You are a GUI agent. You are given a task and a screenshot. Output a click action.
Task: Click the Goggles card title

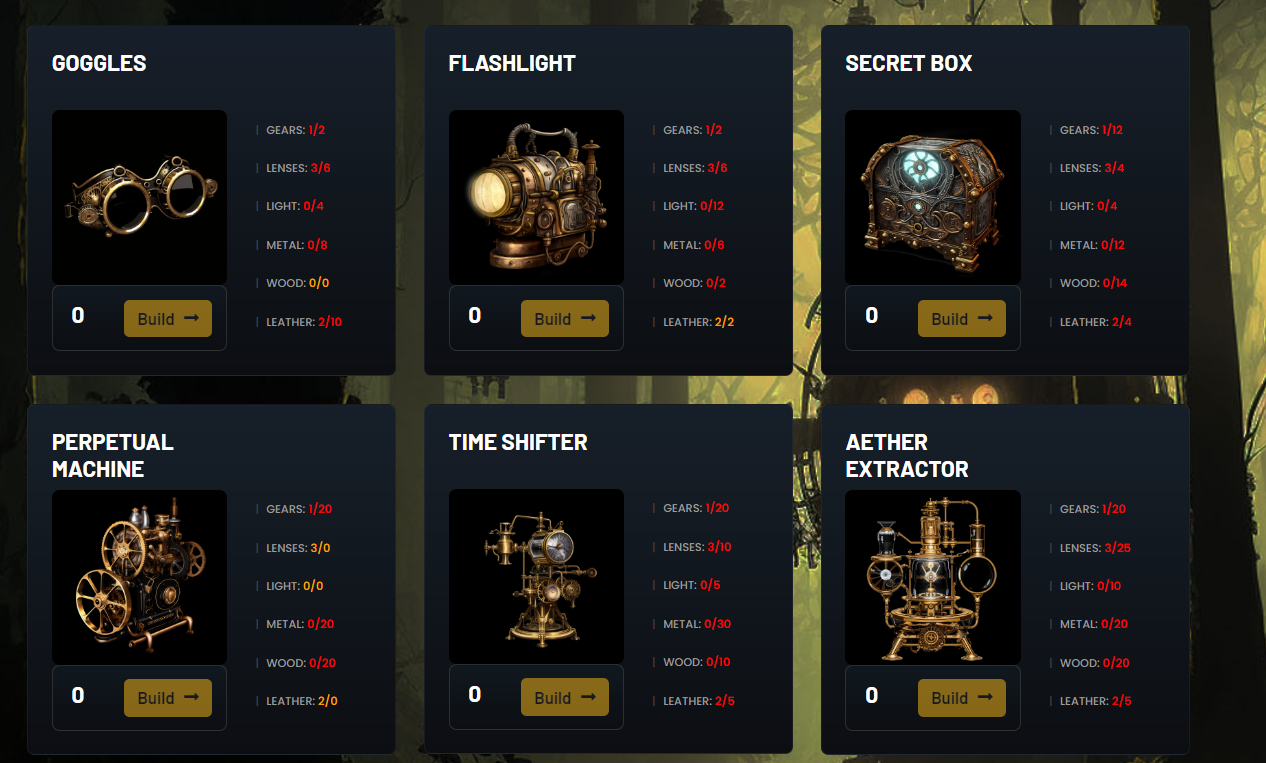click(99, 63)
